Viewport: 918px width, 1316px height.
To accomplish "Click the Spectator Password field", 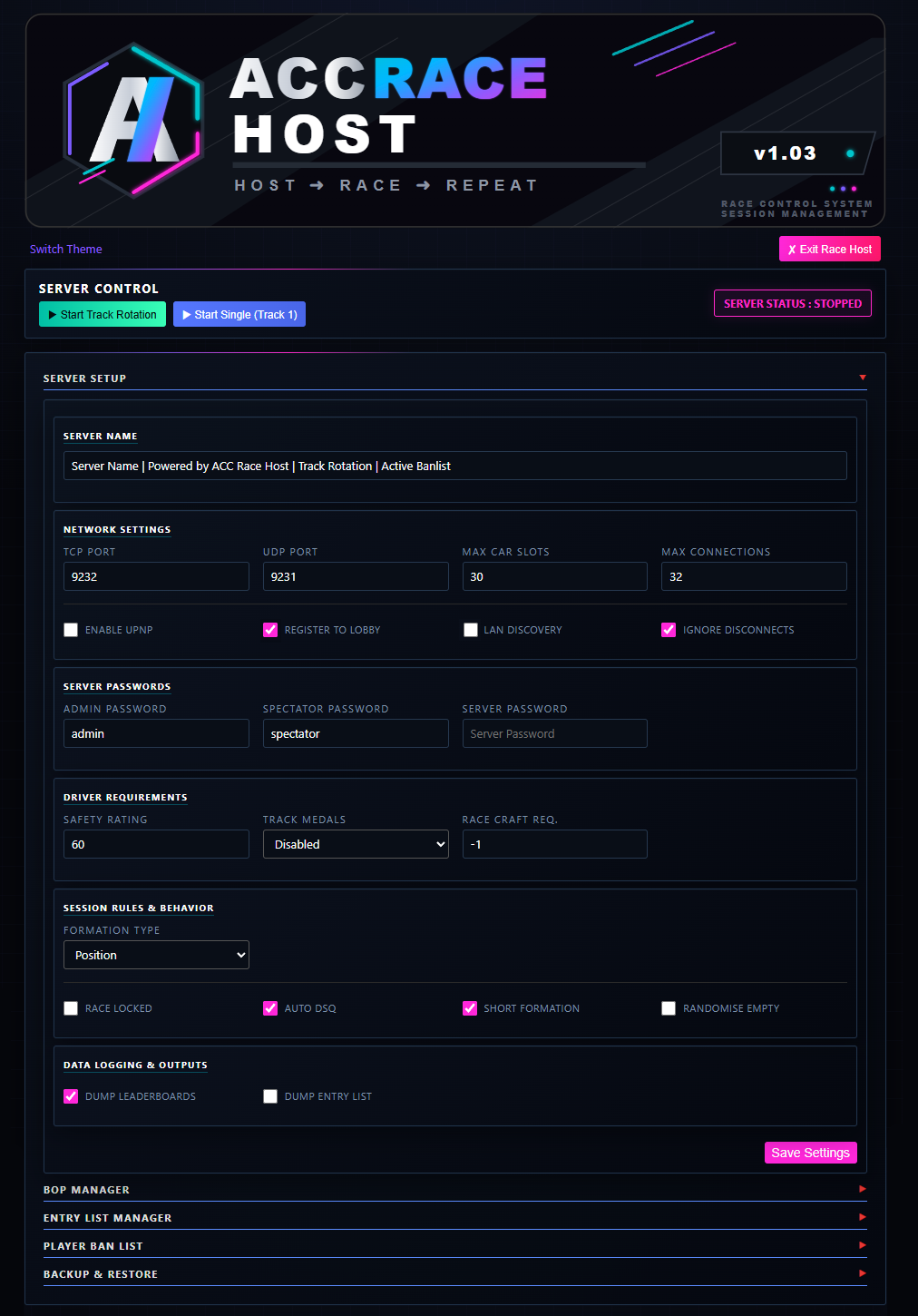I will [356, 733].
